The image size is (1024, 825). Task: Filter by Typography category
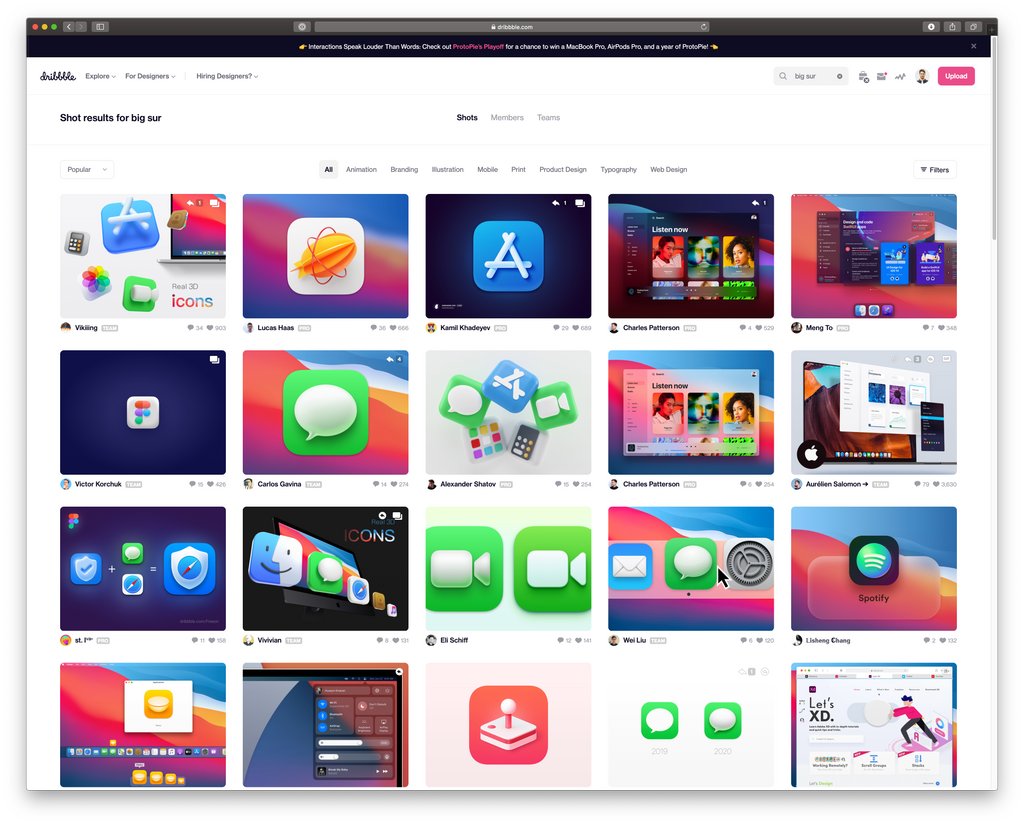tap(618, 169)
